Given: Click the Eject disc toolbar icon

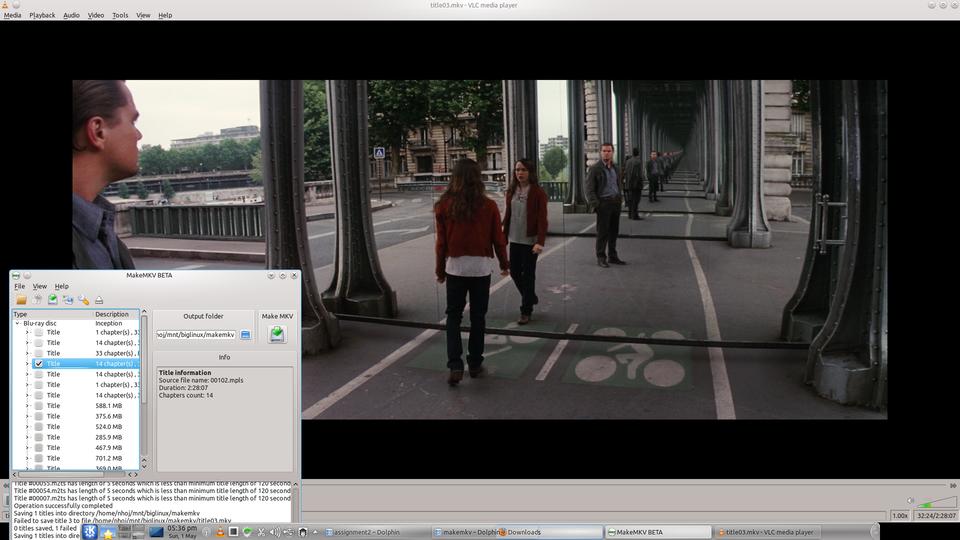Looking at the screenshot, I should point(99,300).
